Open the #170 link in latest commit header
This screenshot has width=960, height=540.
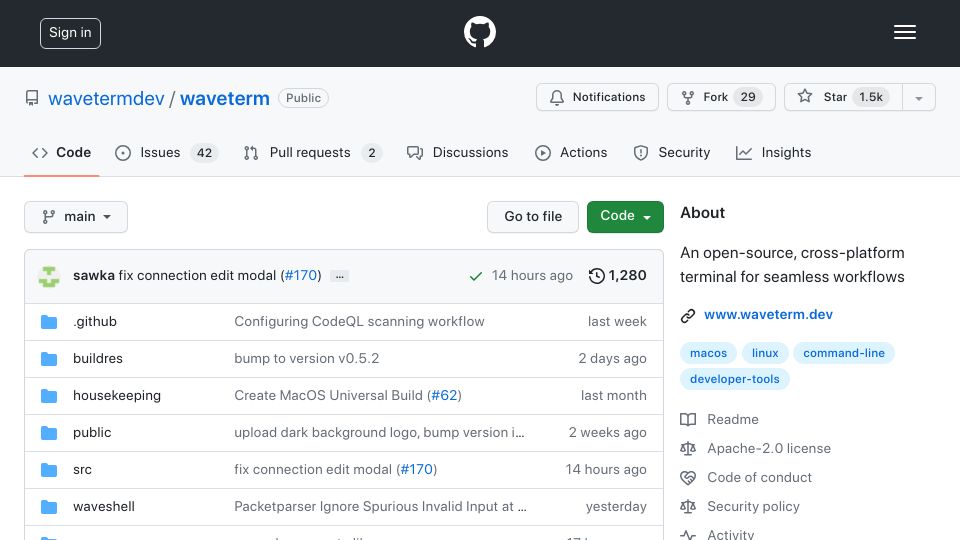(x=301, y=276)
